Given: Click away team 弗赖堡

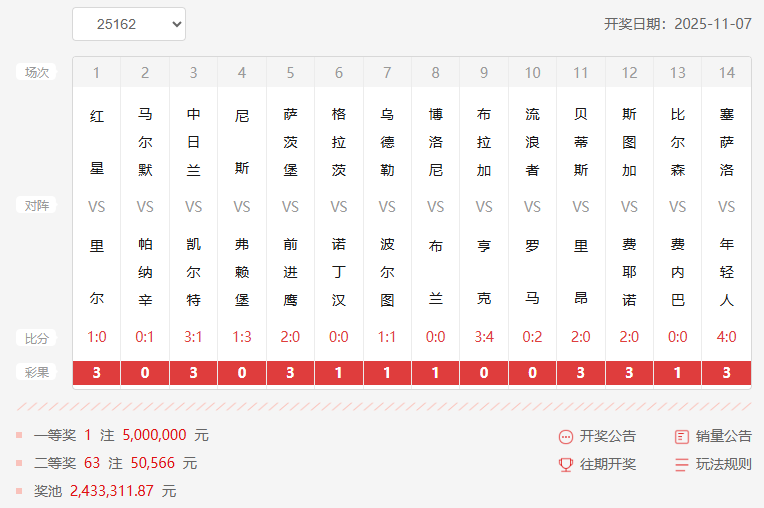Looking at the screenshot, I should 242,272.
